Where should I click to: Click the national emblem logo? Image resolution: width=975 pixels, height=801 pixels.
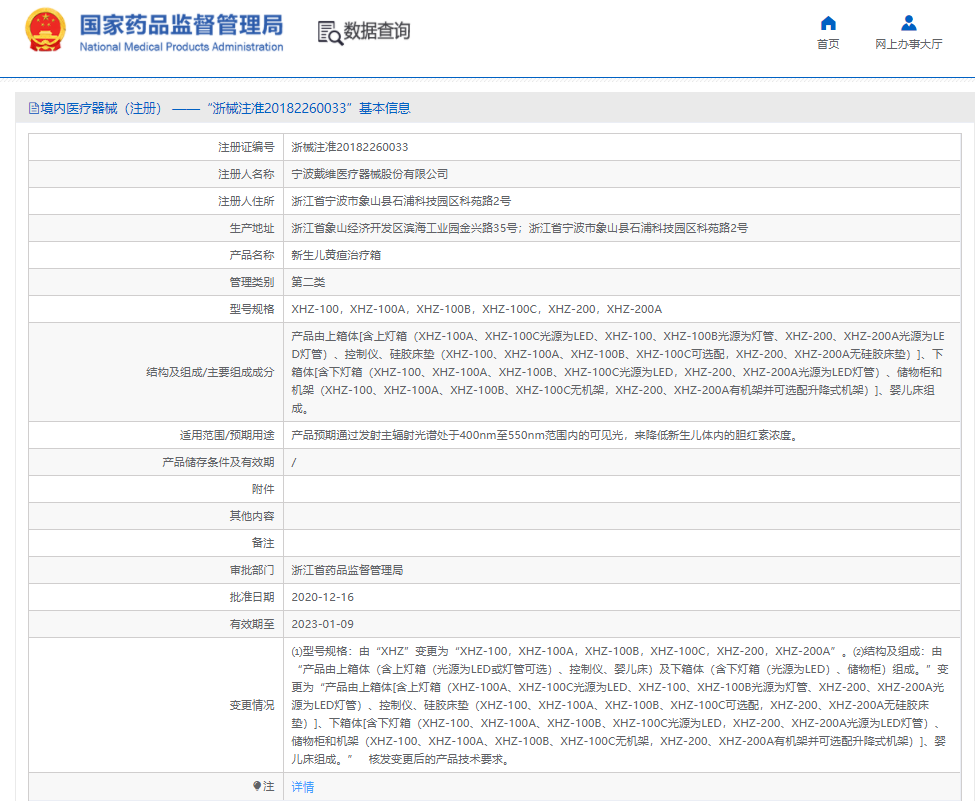(45, 31)
